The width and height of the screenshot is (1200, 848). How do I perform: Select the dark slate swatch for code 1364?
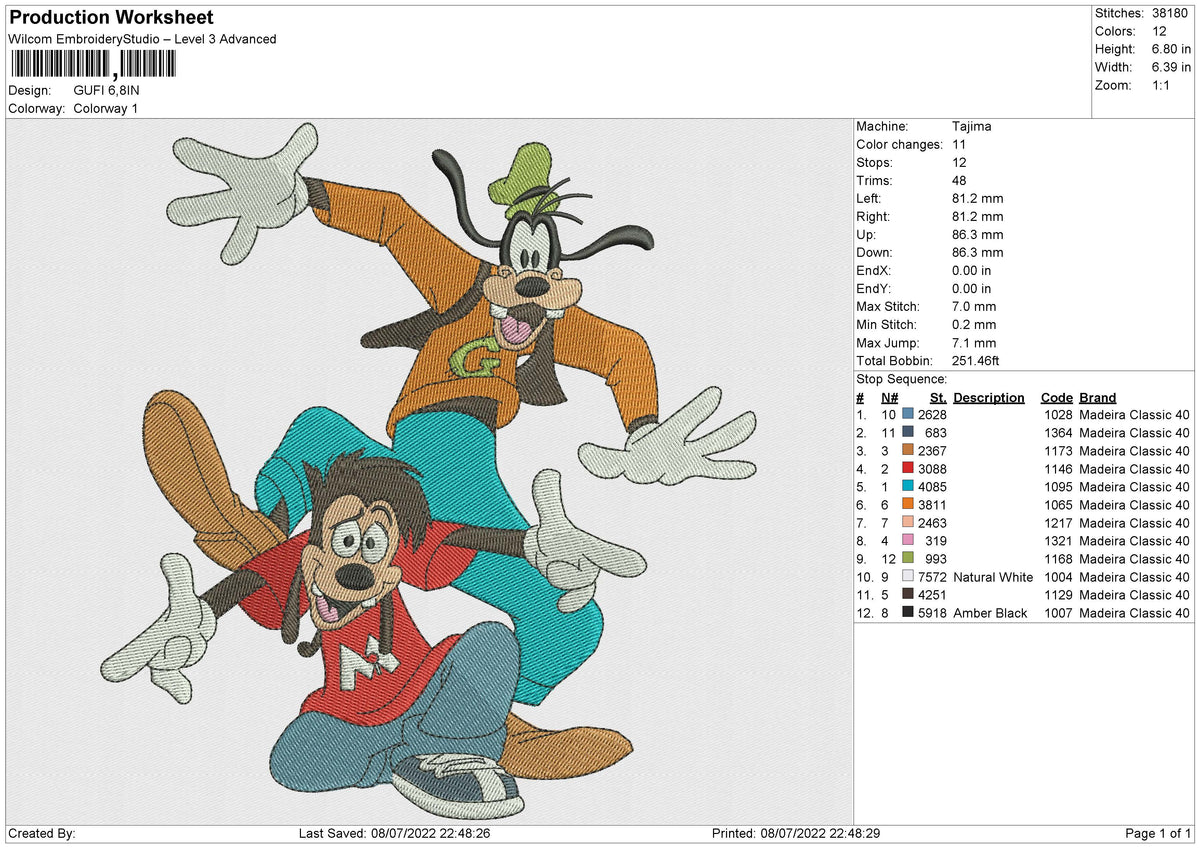pyautogui.click(x=908, y=433)
